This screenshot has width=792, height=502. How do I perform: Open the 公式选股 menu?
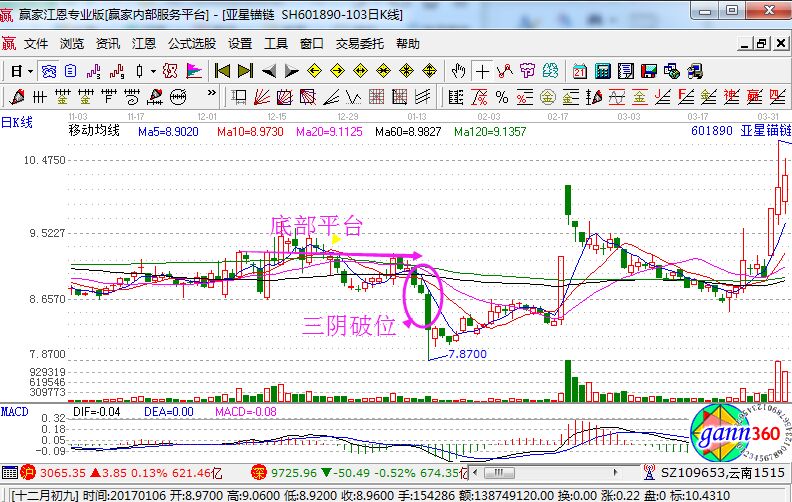(192, 44)
